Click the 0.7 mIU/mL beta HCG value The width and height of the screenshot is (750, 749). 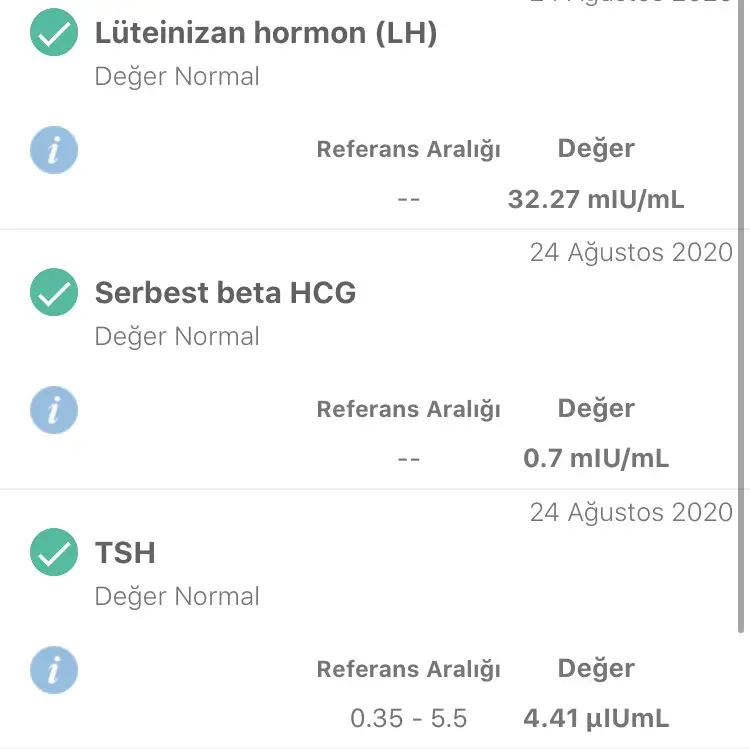[596, 459]
